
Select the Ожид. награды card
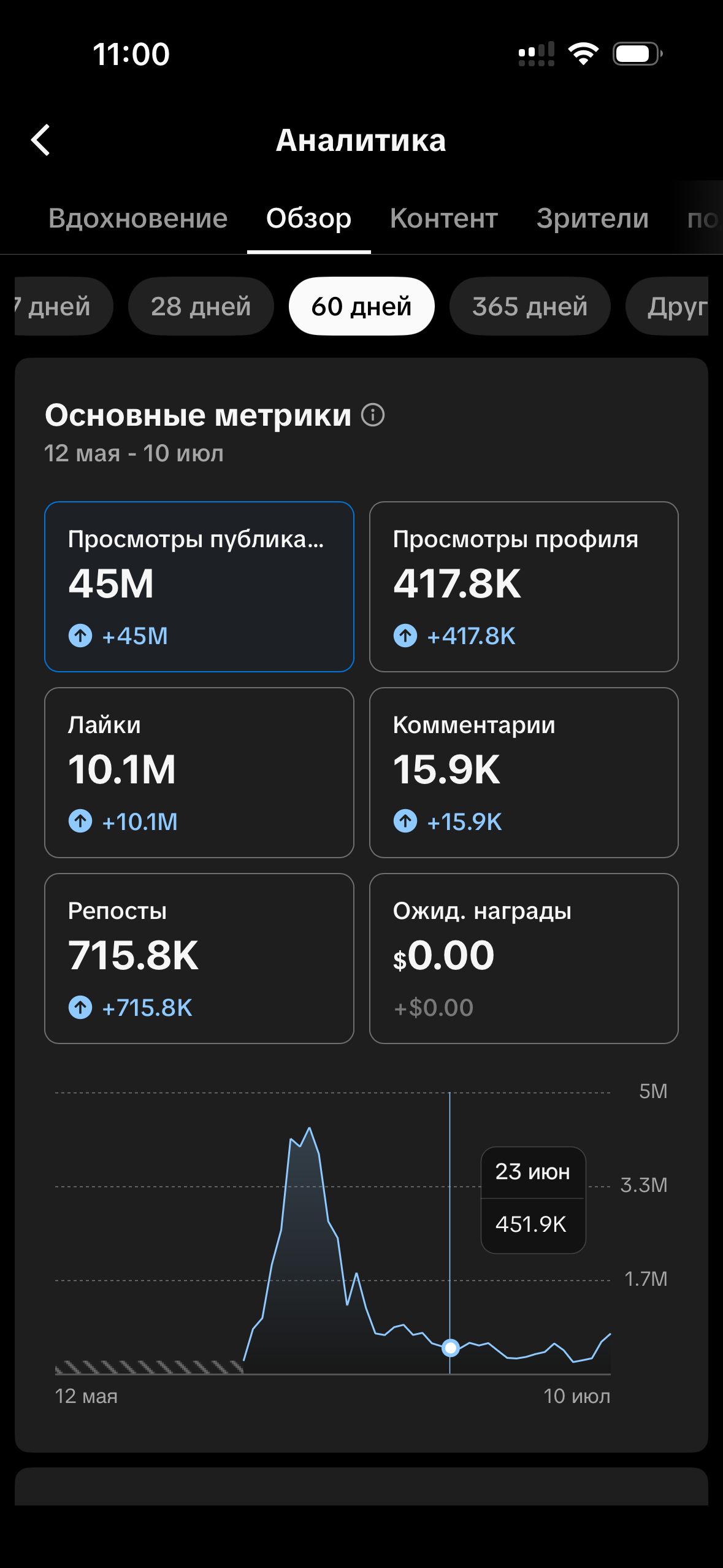[x=524, y=958]
